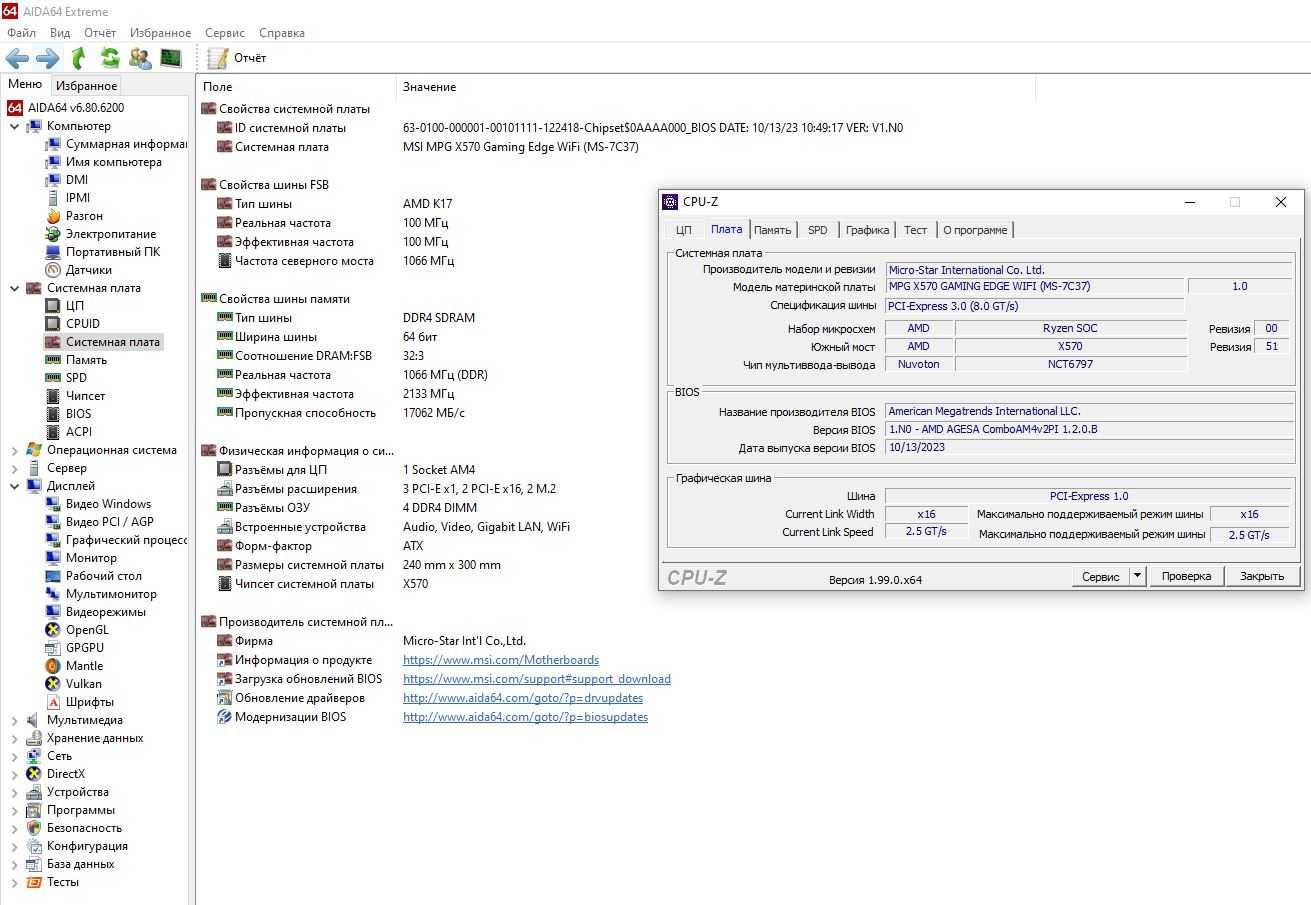Viewport: 1311px width, 905px height.
Task: Select the Электропитание item icon
Action: (53, 234)
